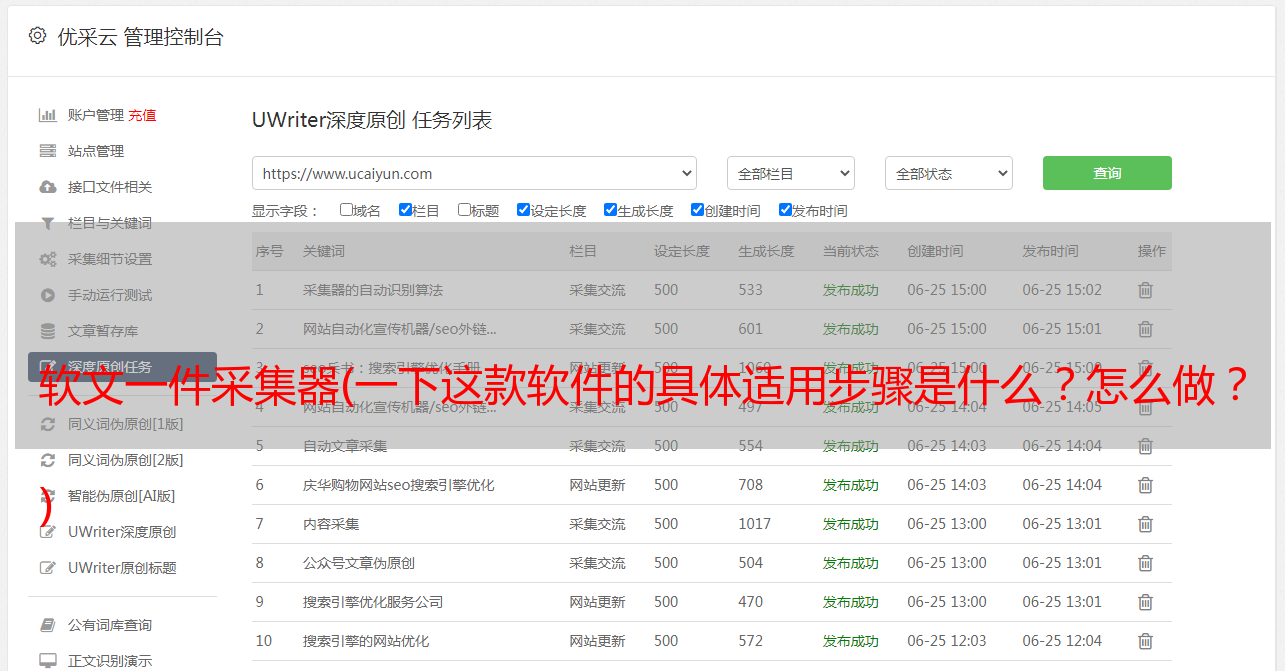Screen dimensions: 1285x671
Task: Click 采集交流 in the 内容采集 row
Action: point(597,524)
